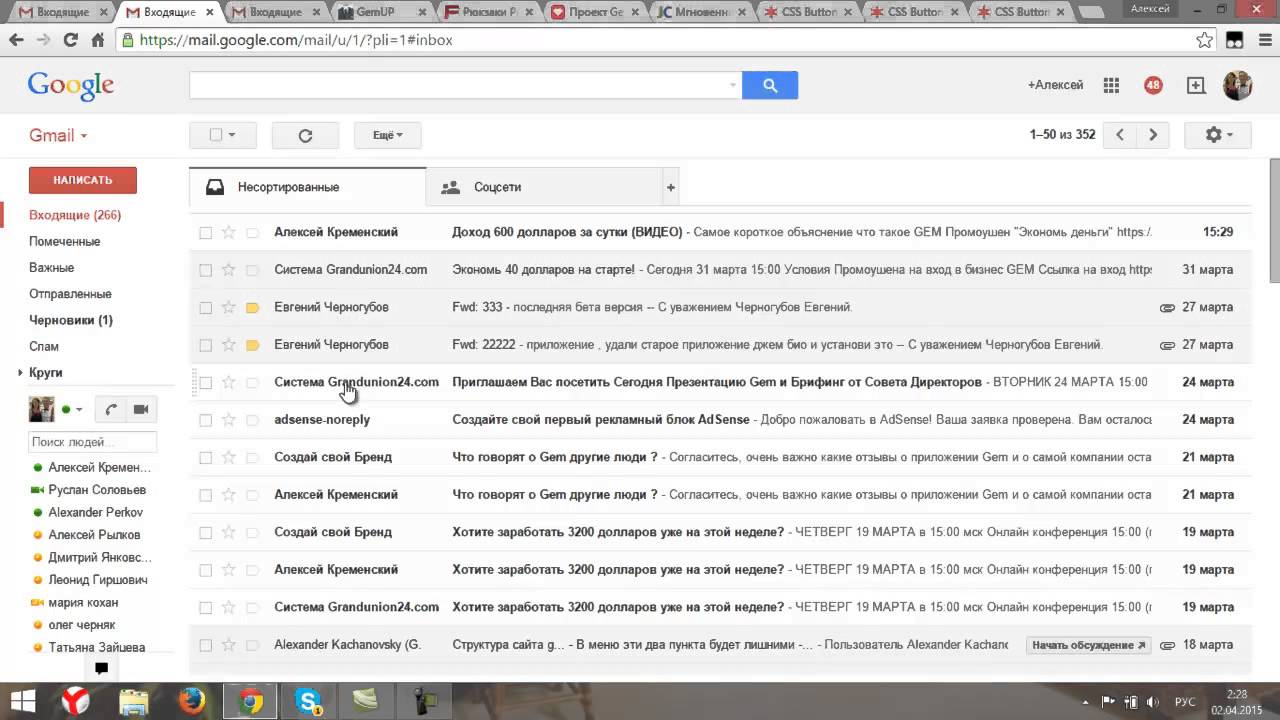Open the notifications badge showing 48
The width and height of the screenshot is (1280, 720).
(1153, 85)
